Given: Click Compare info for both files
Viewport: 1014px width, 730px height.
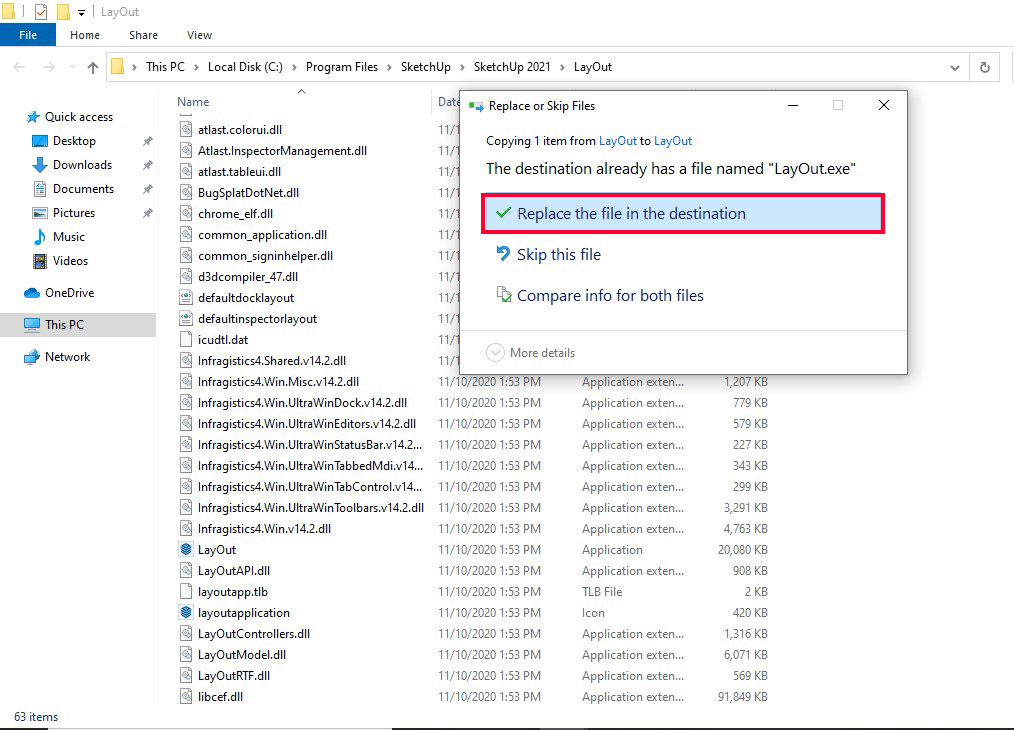Looking at the screenshot, I should (609, 296).
